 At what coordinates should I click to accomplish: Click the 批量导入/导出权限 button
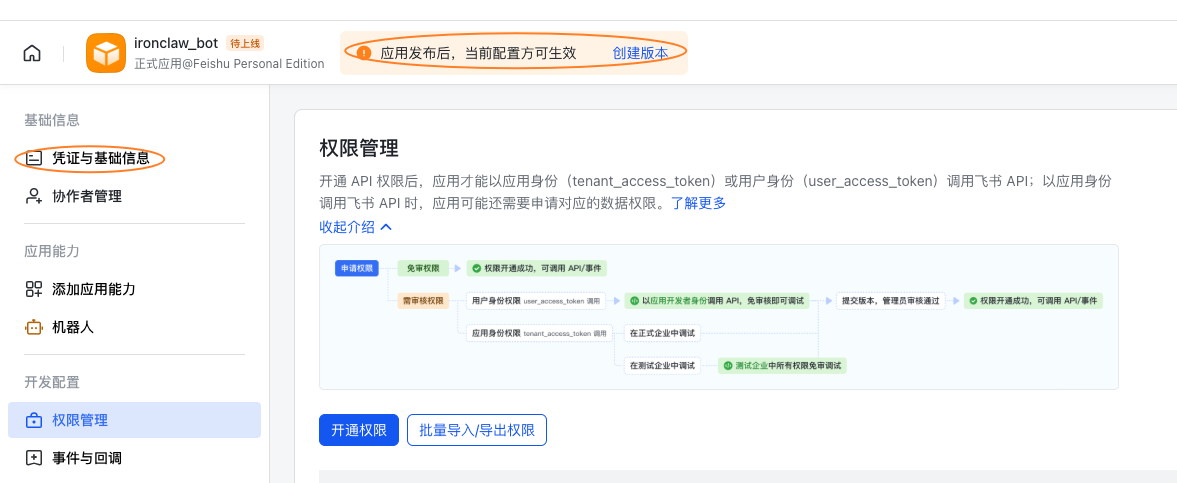point(477,430)
